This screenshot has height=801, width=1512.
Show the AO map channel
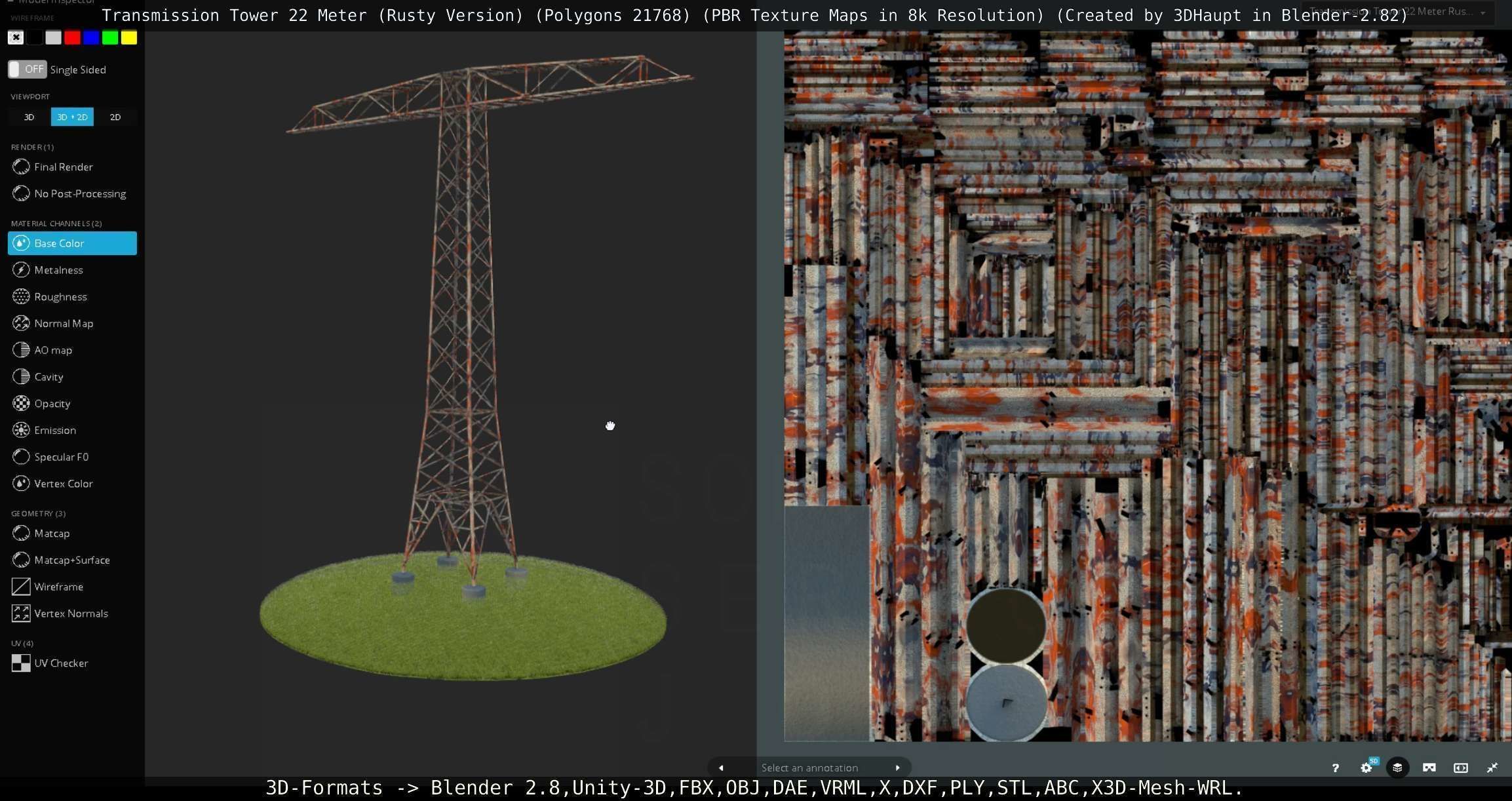pyautogui.click(x=72, y=350)
